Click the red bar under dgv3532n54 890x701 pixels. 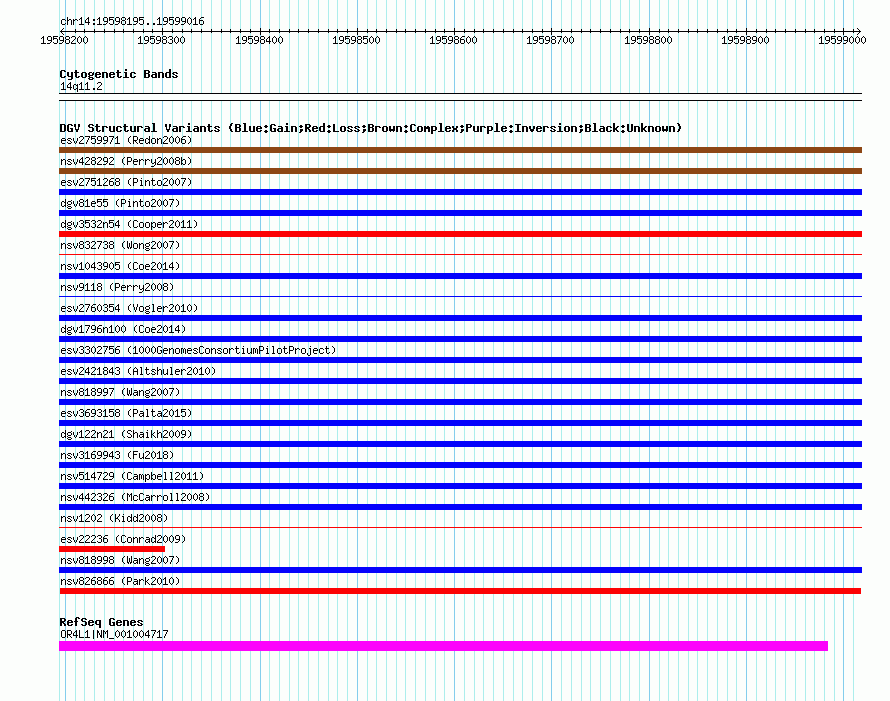coord(460,234)
